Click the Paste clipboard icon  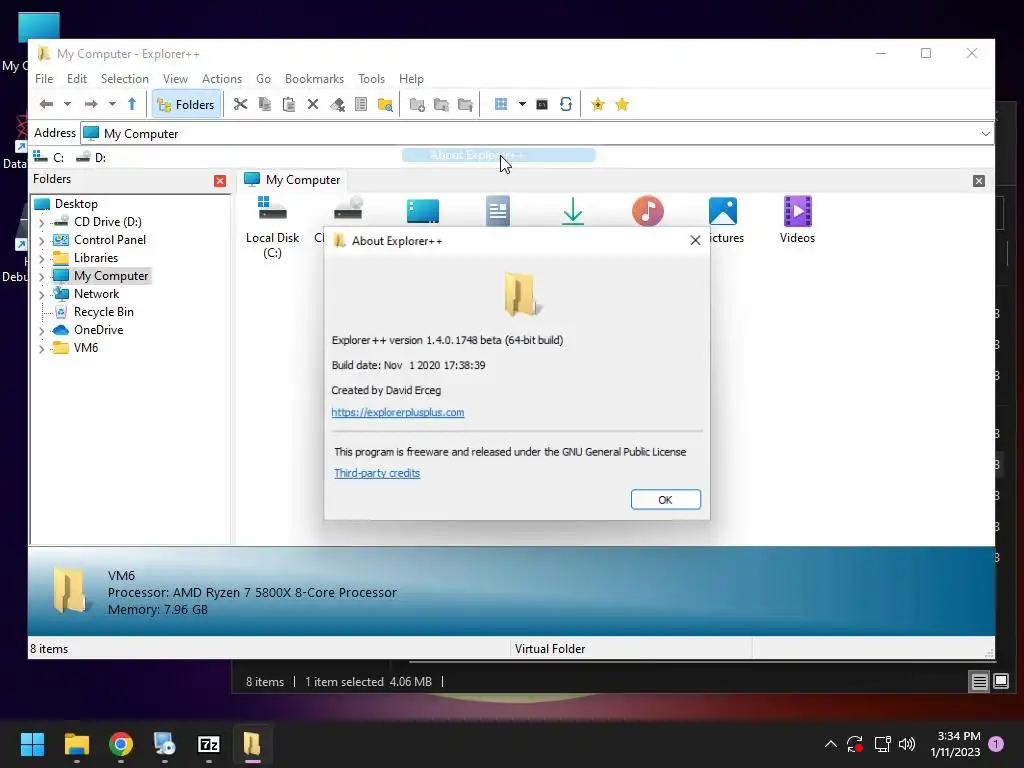tap(289, 104)
